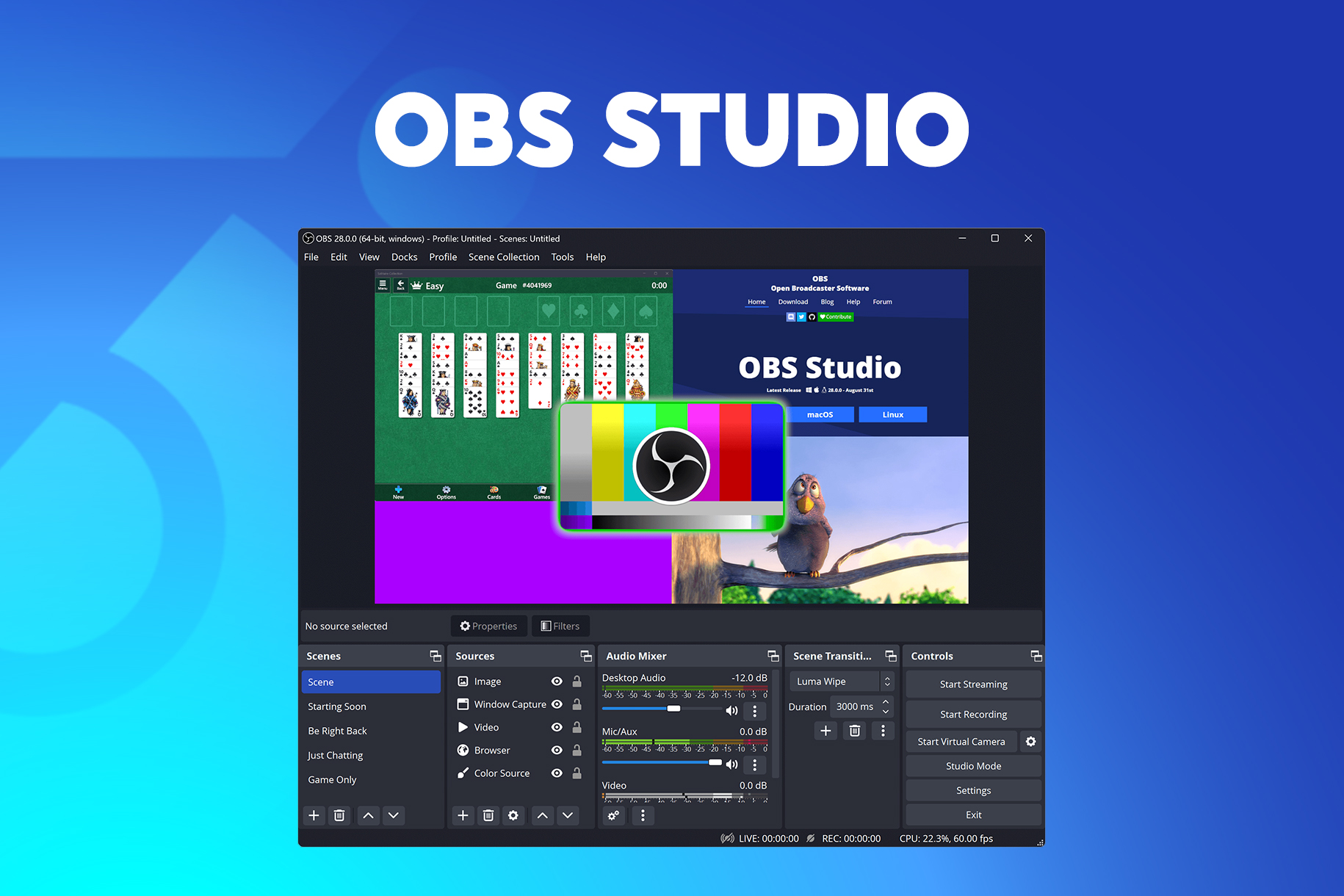Undock the Audio Mixer panel
The height and width of the screenshot is (896, 1344).
(x=773, y=656)
